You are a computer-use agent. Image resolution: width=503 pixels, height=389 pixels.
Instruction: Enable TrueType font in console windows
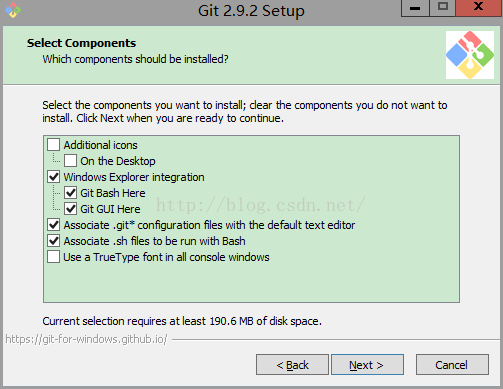tap(53, 257)
